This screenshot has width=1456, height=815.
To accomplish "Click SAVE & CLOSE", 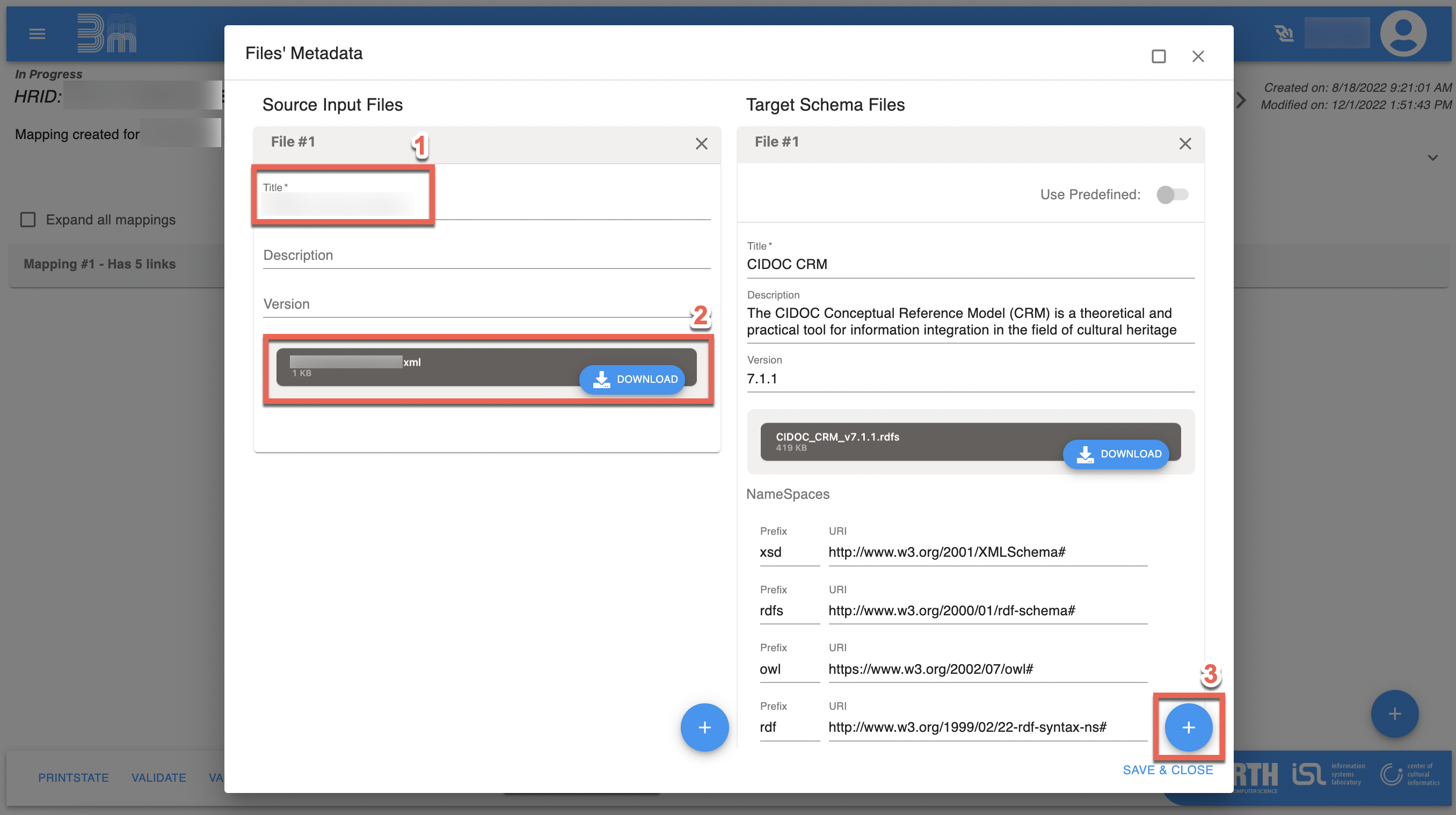I will point(1167,770).
